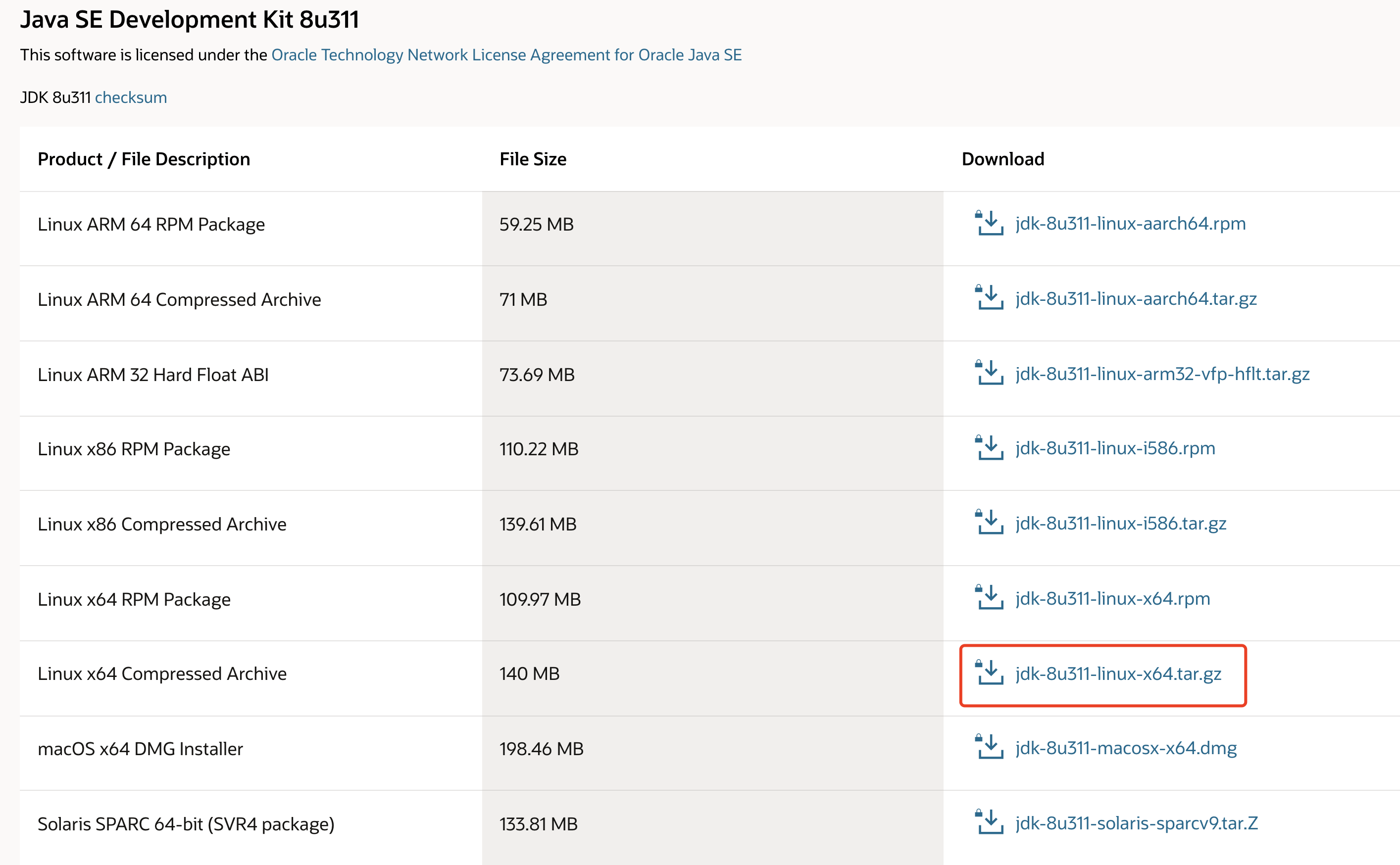Open the JDK 8u311 checksum link
This screenshot has height=865, width=1400.
coord(131,97)
